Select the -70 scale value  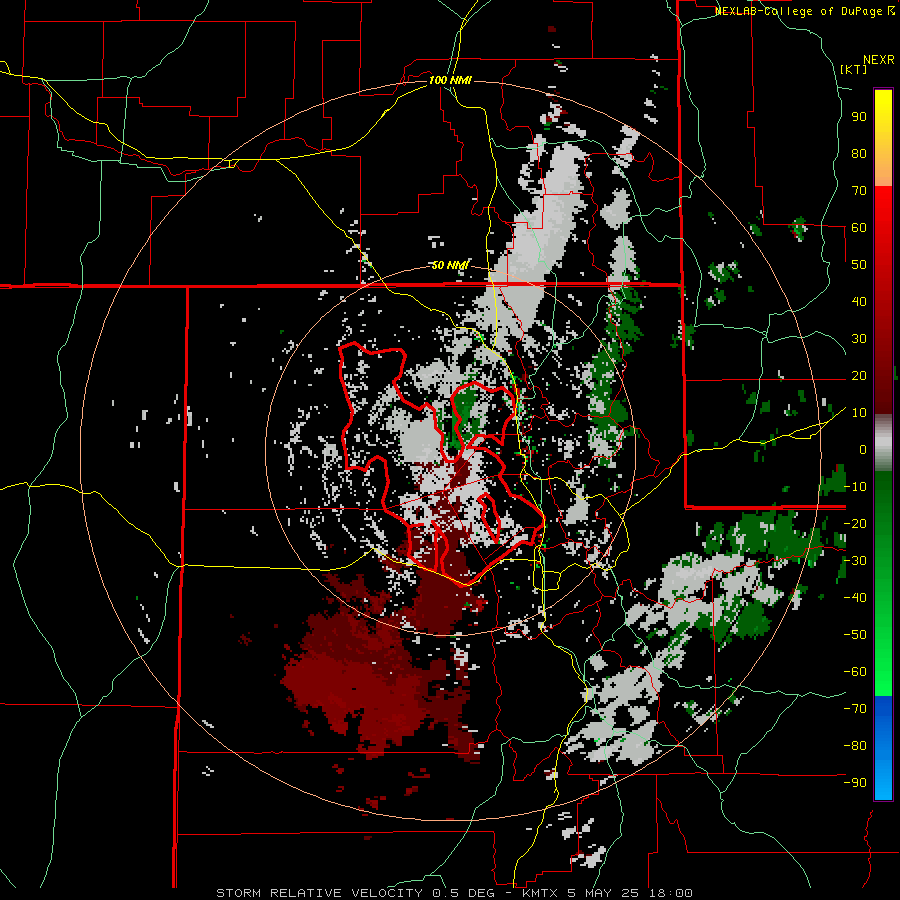click(855, 709)
